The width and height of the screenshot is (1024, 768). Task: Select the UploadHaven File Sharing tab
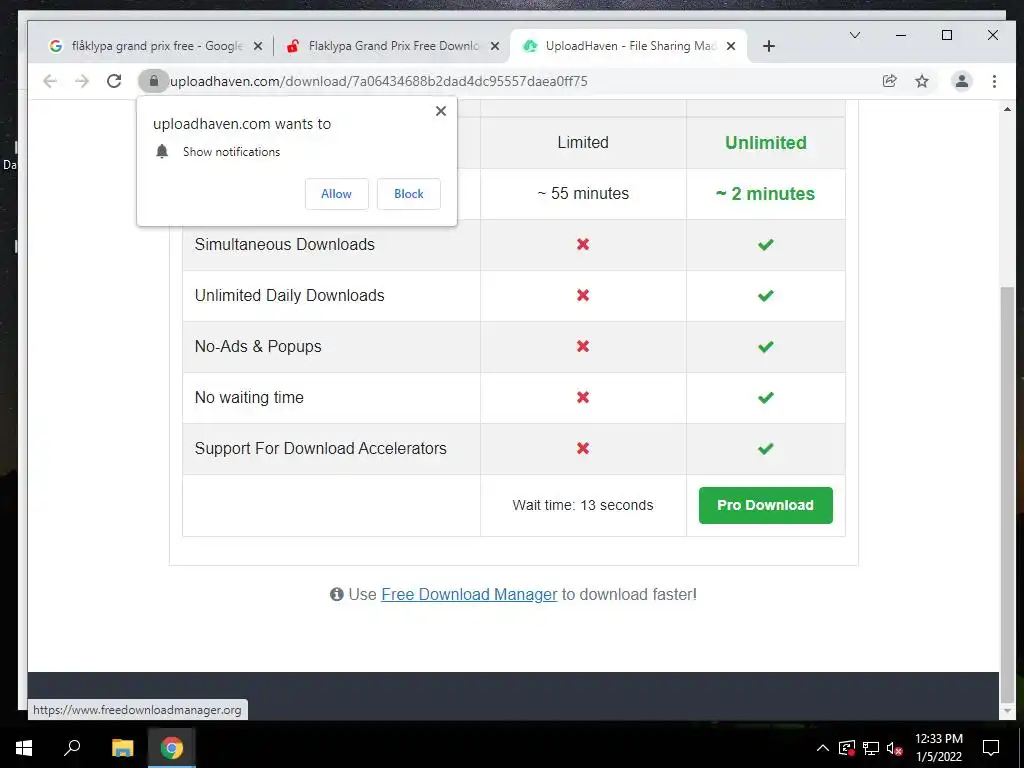click(x=628, y=46)
